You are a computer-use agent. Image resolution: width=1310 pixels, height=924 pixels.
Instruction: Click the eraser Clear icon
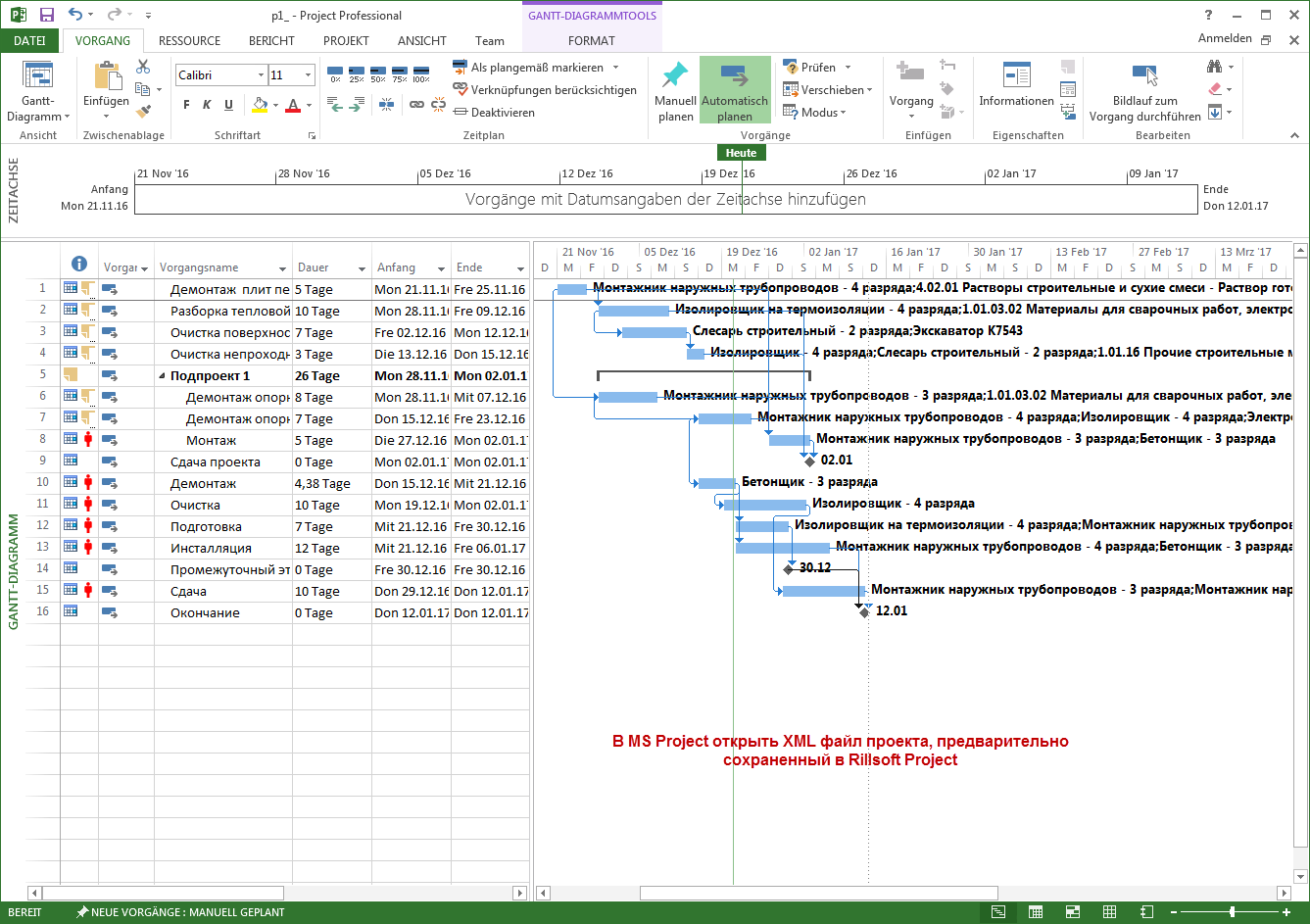click(x=1215, y=89)
